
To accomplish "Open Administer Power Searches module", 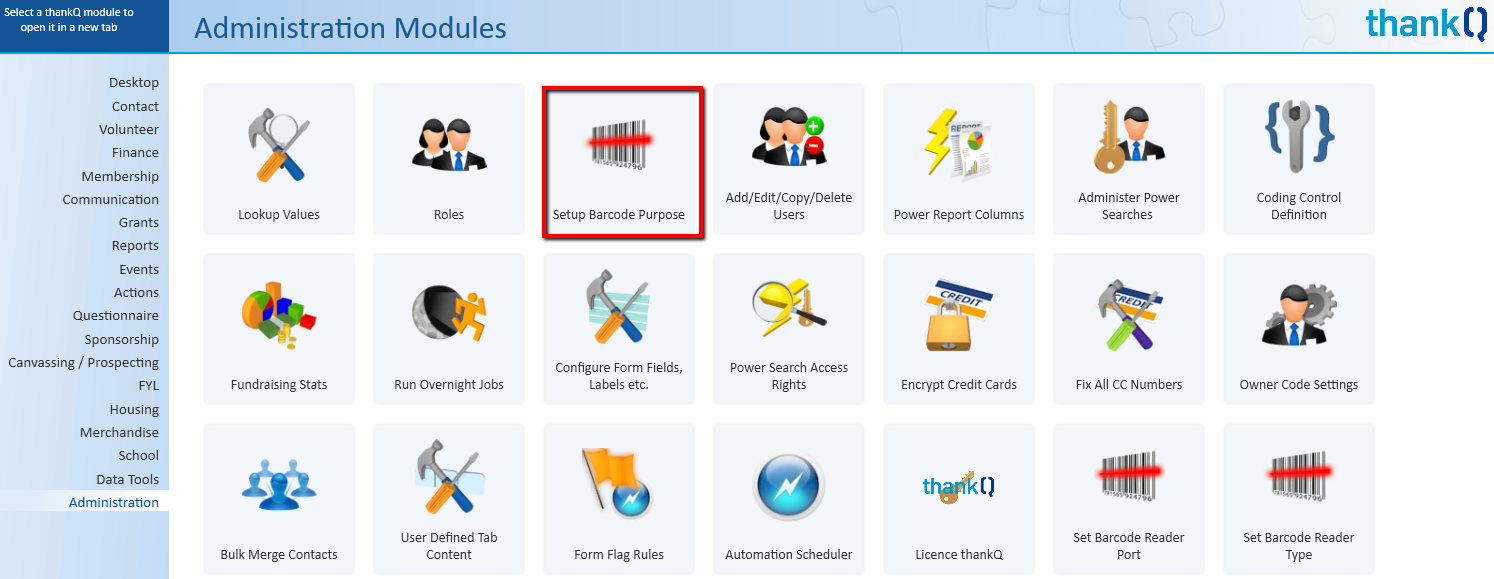I will click(1129, 159).
